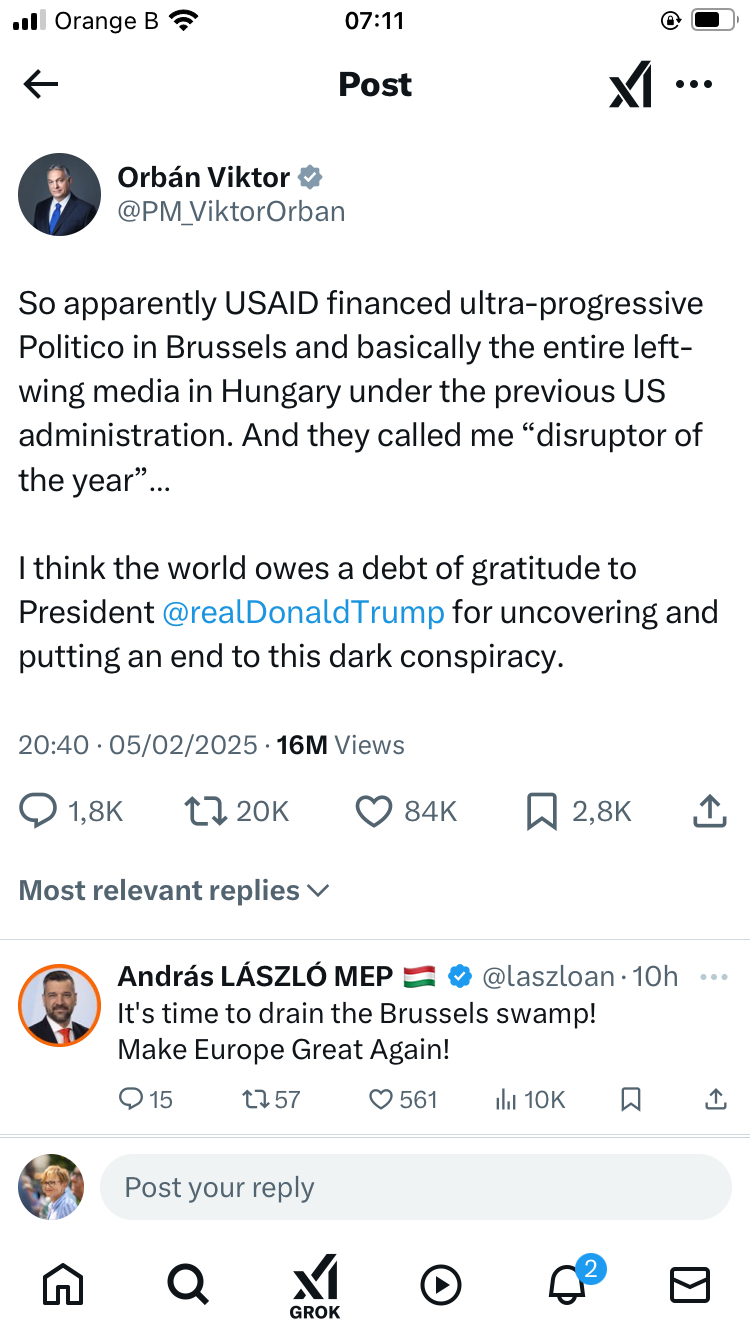Open Orbán Viktor's profile picture

pyautogui.click(x=59, y=194)
